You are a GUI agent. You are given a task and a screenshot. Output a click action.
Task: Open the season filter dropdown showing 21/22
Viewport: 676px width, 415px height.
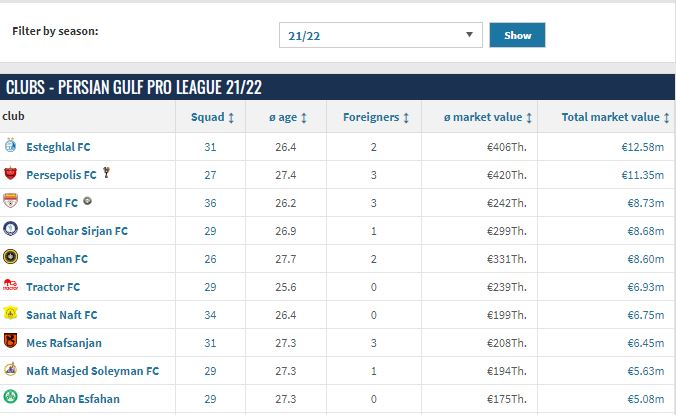point(380,35)
